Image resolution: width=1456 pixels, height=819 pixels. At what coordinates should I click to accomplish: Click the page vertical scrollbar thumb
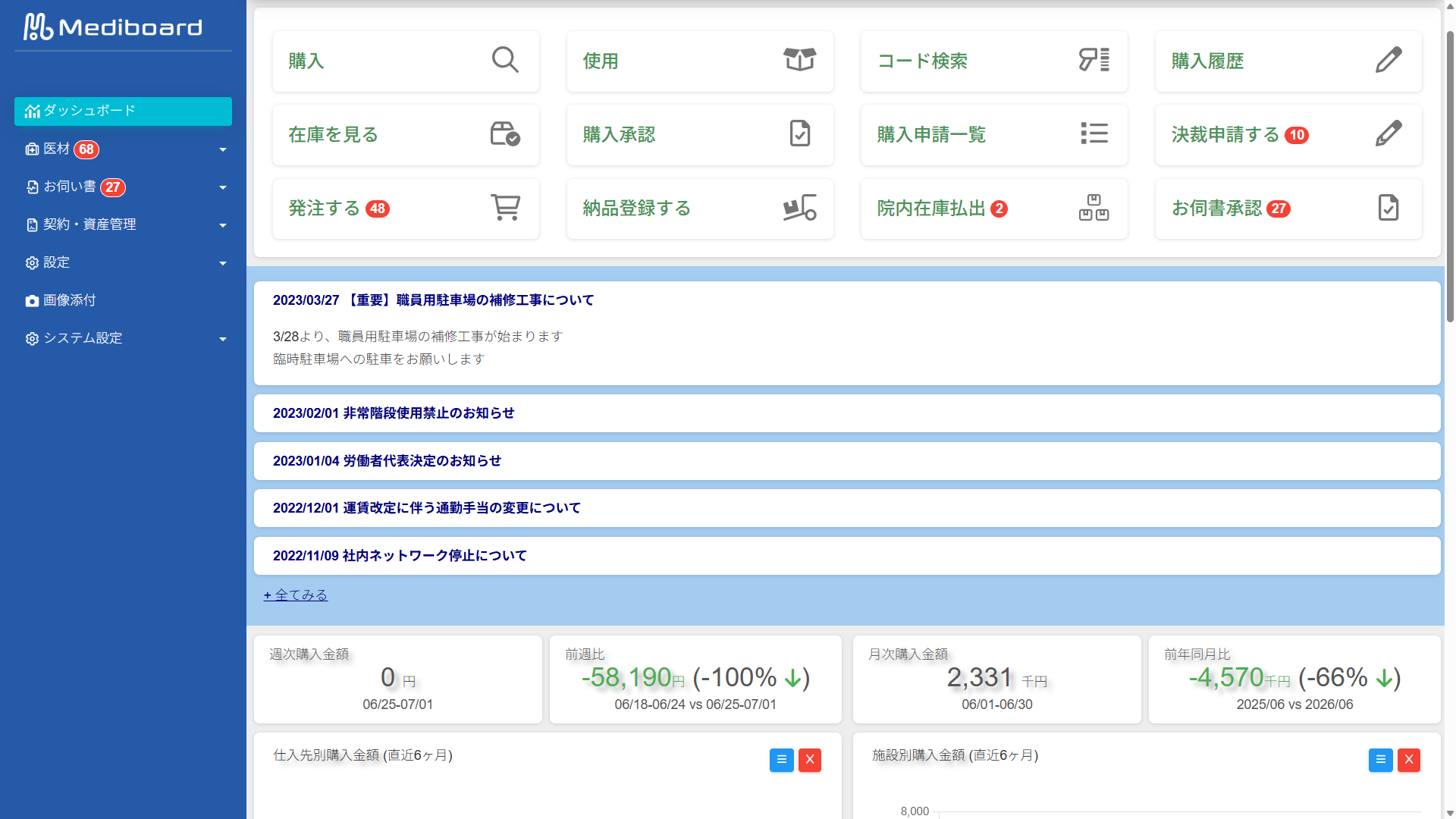(x=1450, y=176)
